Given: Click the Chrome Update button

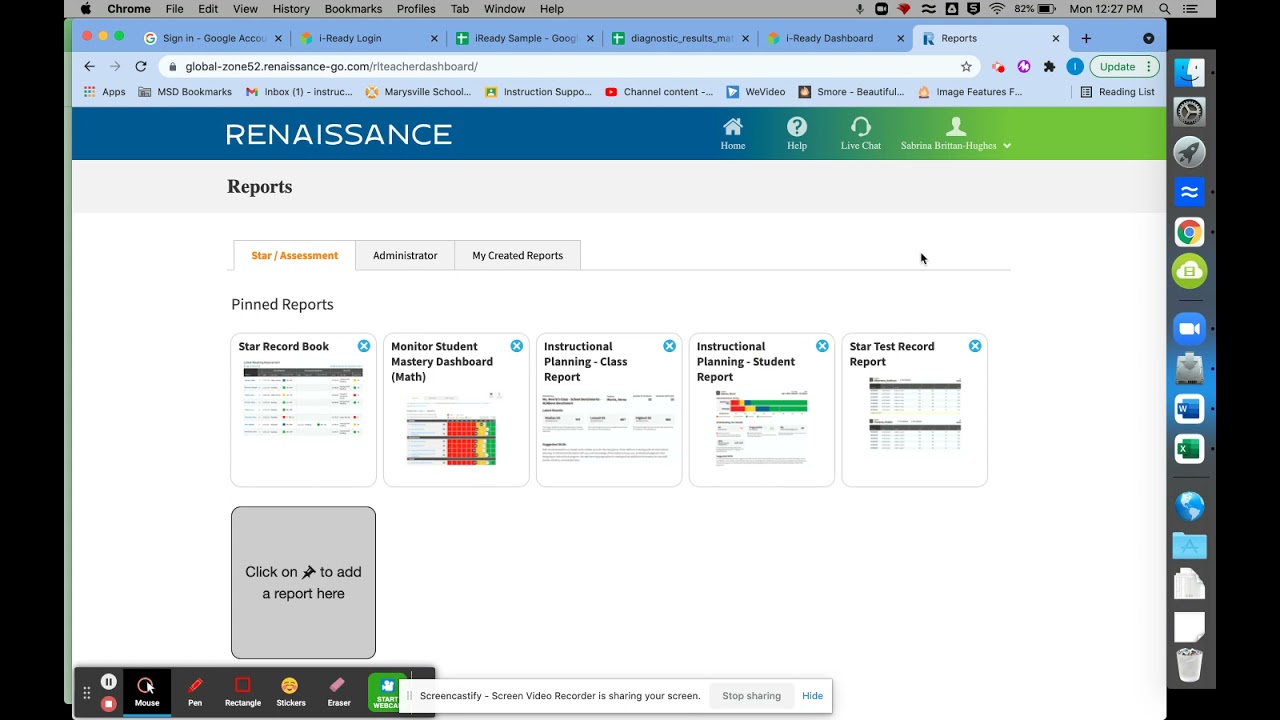Looking at the screenshot, I should click(1124, 66).
